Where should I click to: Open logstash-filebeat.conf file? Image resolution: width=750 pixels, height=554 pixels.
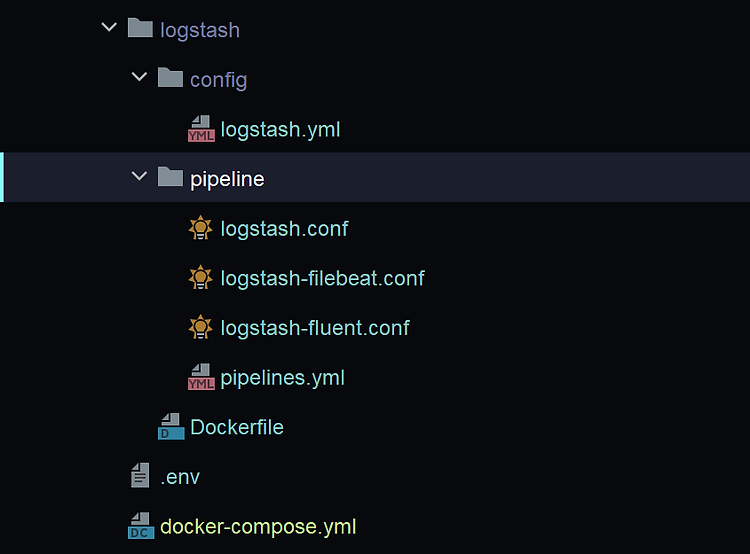click(322, 278)
